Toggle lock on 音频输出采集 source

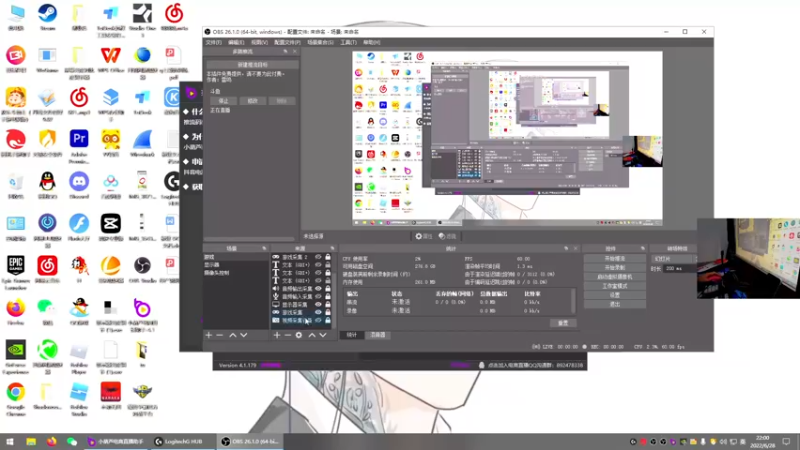328,289
